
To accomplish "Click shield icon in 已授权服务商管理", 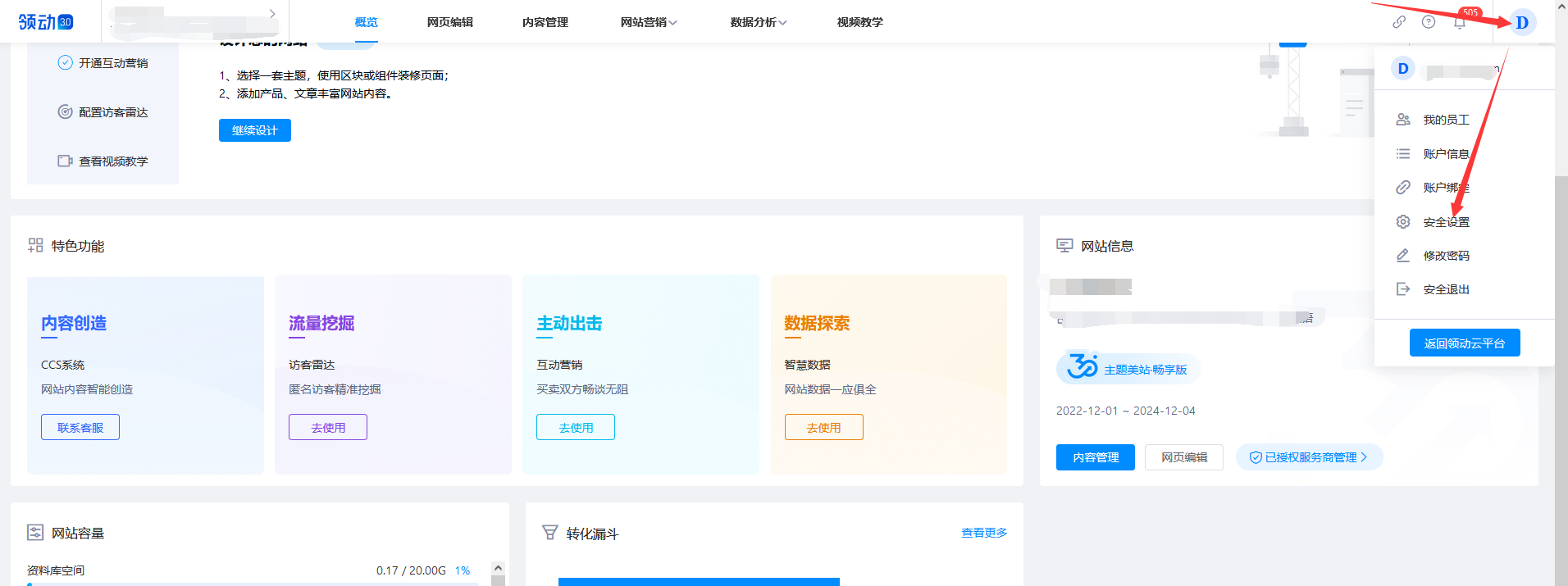I will [1256, 457].
